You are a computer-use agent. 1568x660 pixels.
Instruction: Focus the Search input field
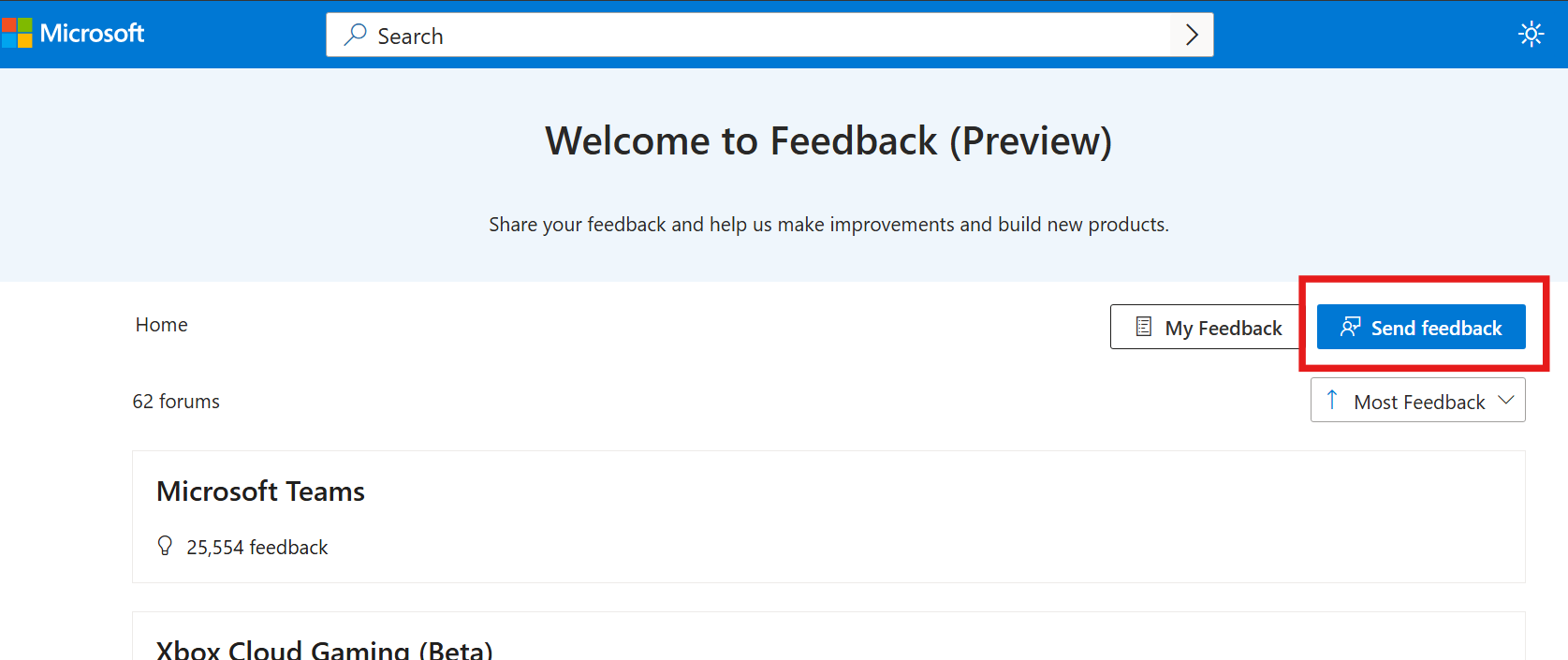click(x=769, y=36)
